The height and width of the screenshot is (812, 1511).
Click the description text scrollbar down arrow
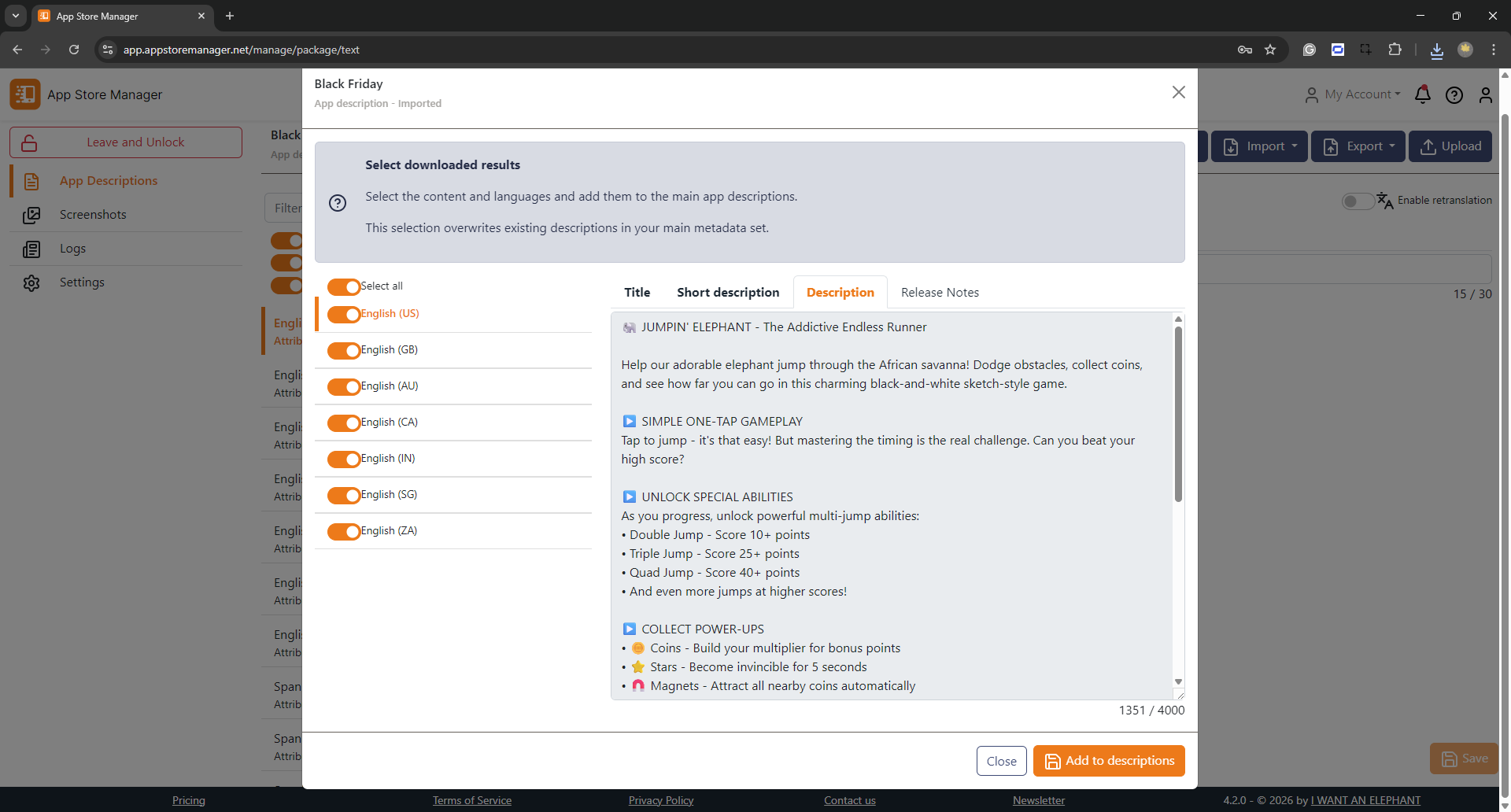(1178, 682)
